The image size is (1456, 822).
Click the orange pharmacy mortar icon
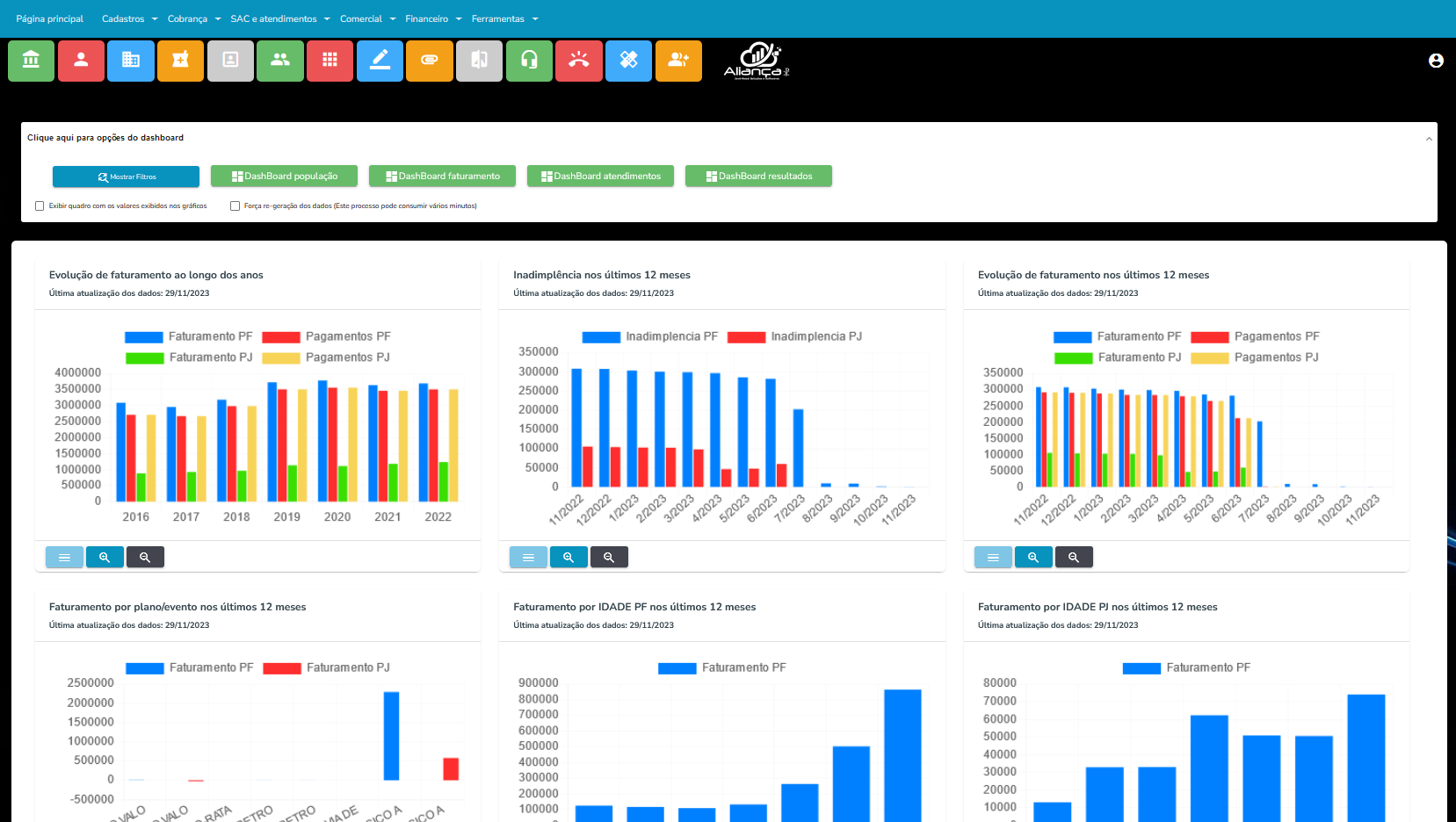point(180,61)
